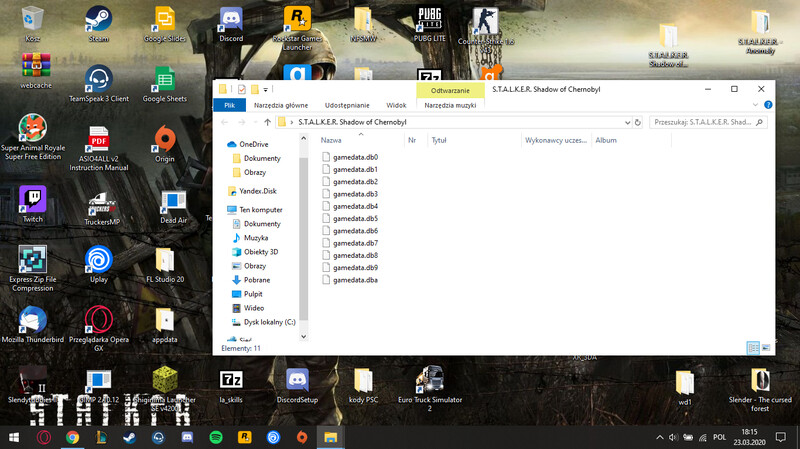Viewport: 800px width, 449px height.
Task: Open Euro Truck Simulator 2 shortcut
Action: pos(429,385)
